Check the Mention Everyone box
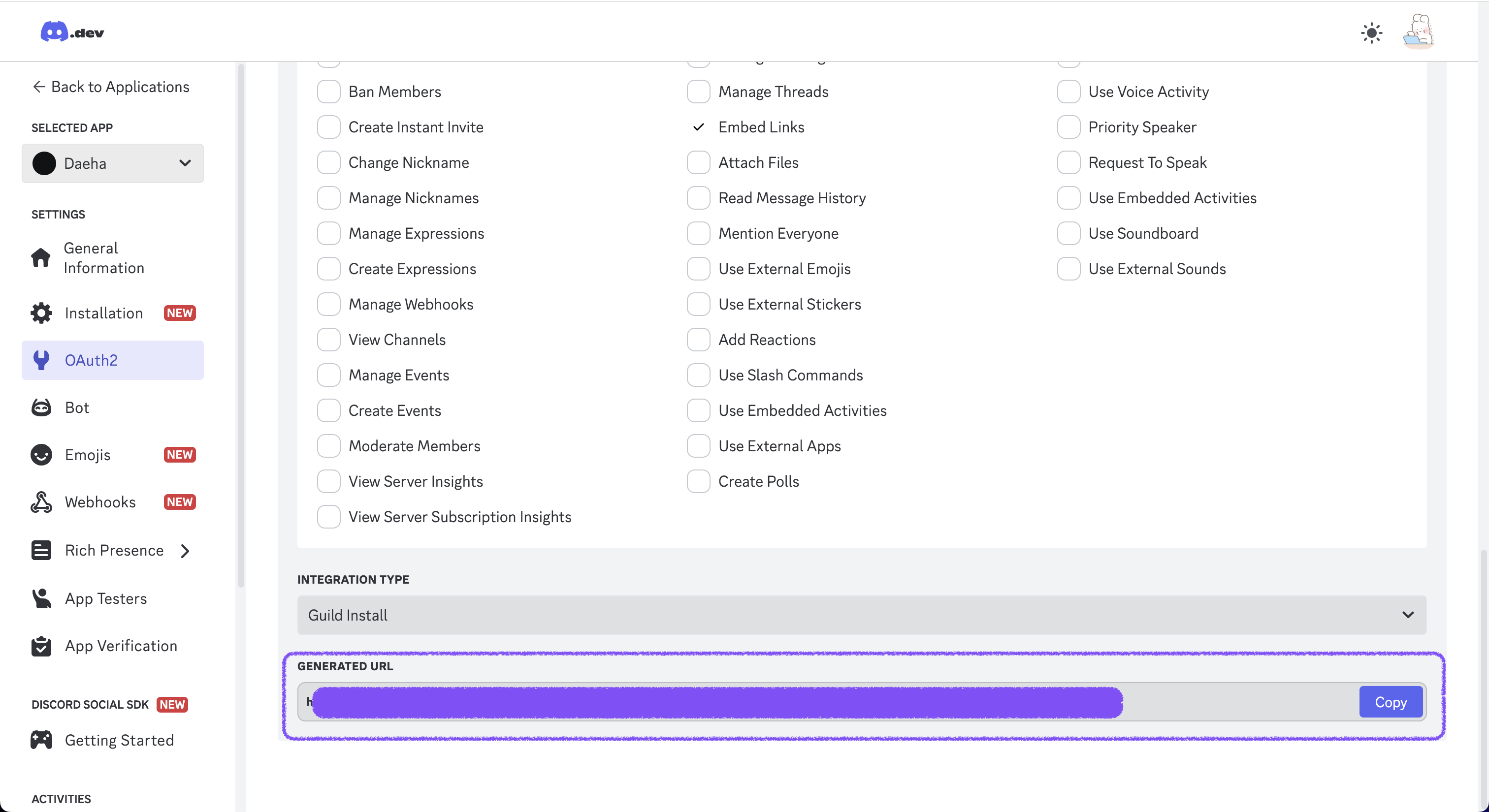This screenshot has width=1489, height=812. pos(698,233)
